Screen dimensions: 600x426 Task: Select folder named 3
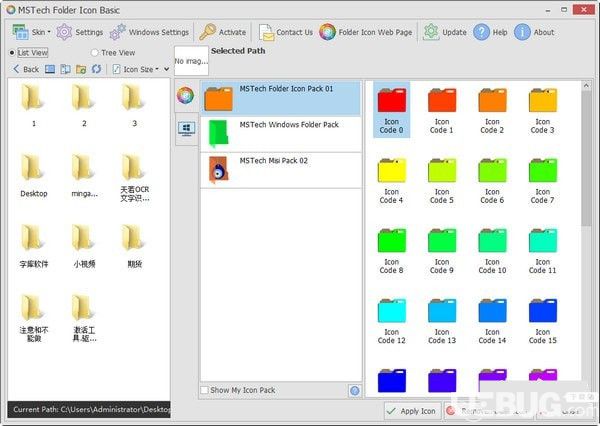coord(134,105)
